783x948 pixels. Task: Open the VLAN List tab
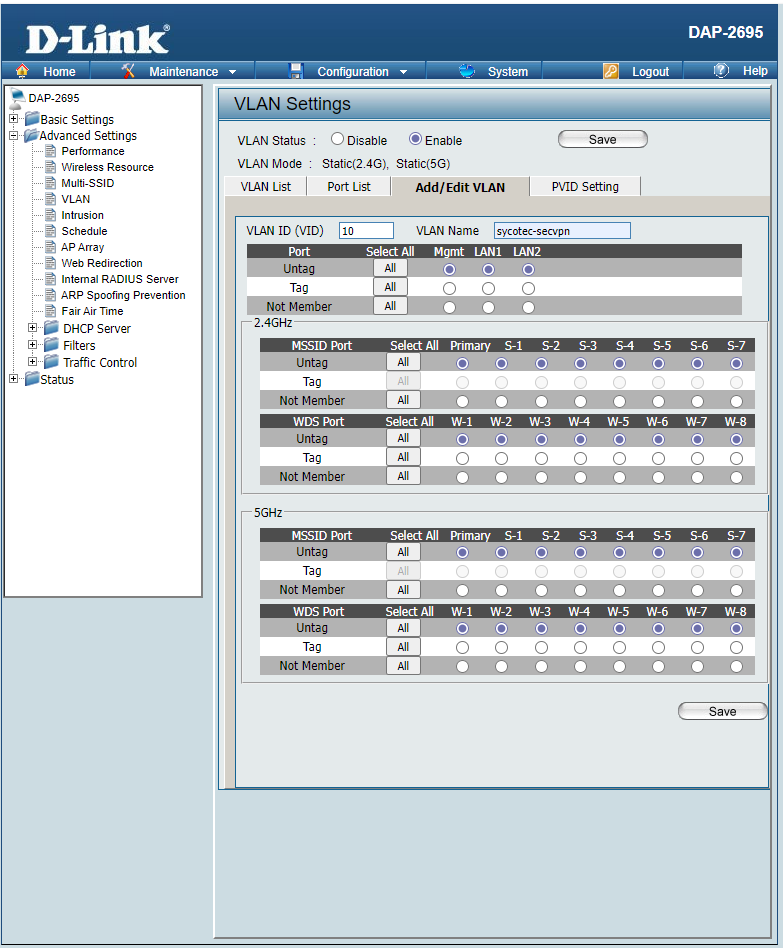pos(266,187)
